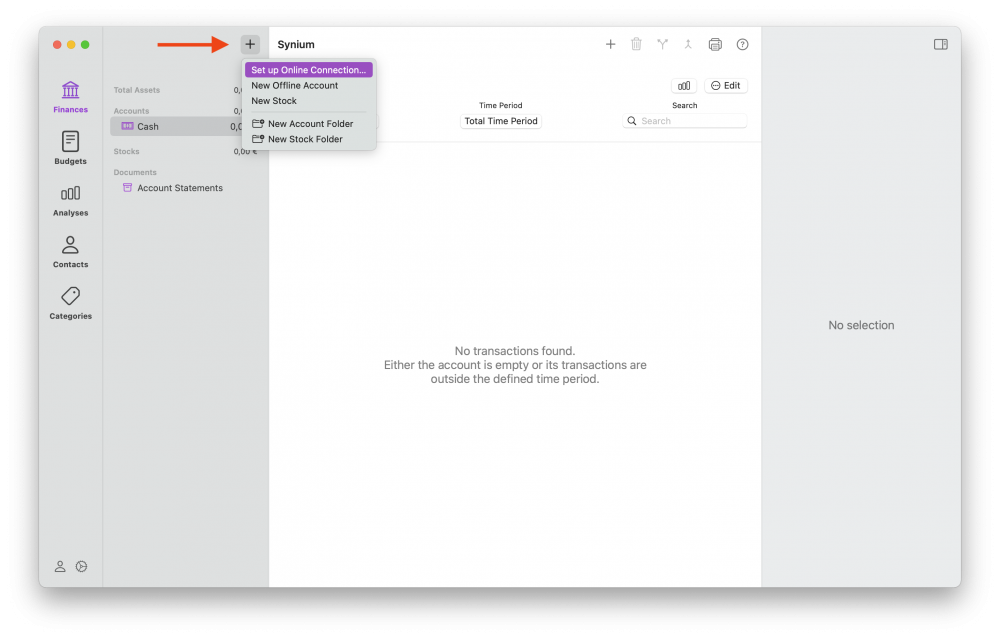Toggle the chart view button

[x=683, y=85]
